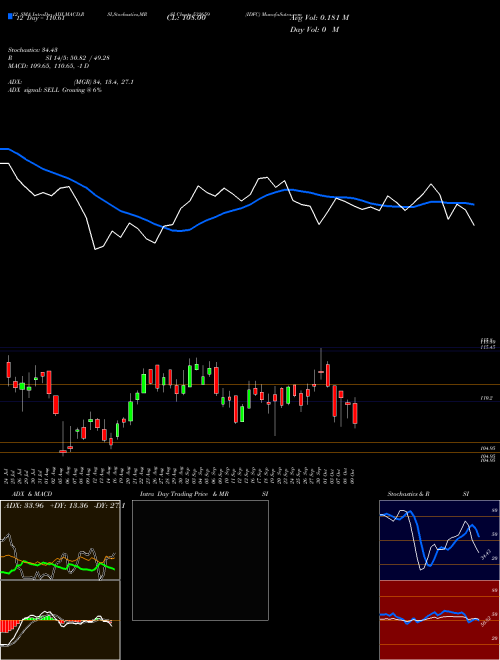Select the 'MACD: 109.65, 110.65, -1 D' line
The height and width of the screenshot is (660, 500).
(48, 66)
